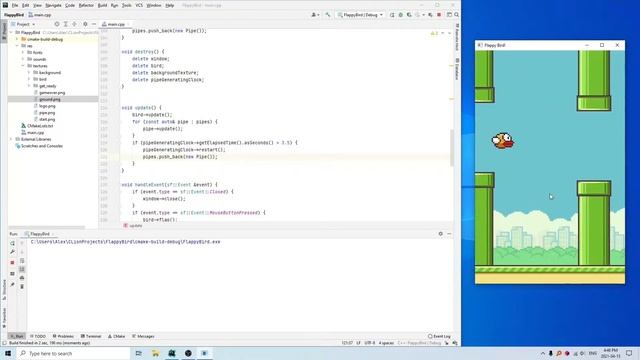This screenshot has height=360, width=640.
Task: Select Scratches and Consoles node
Action: point(42,146)
